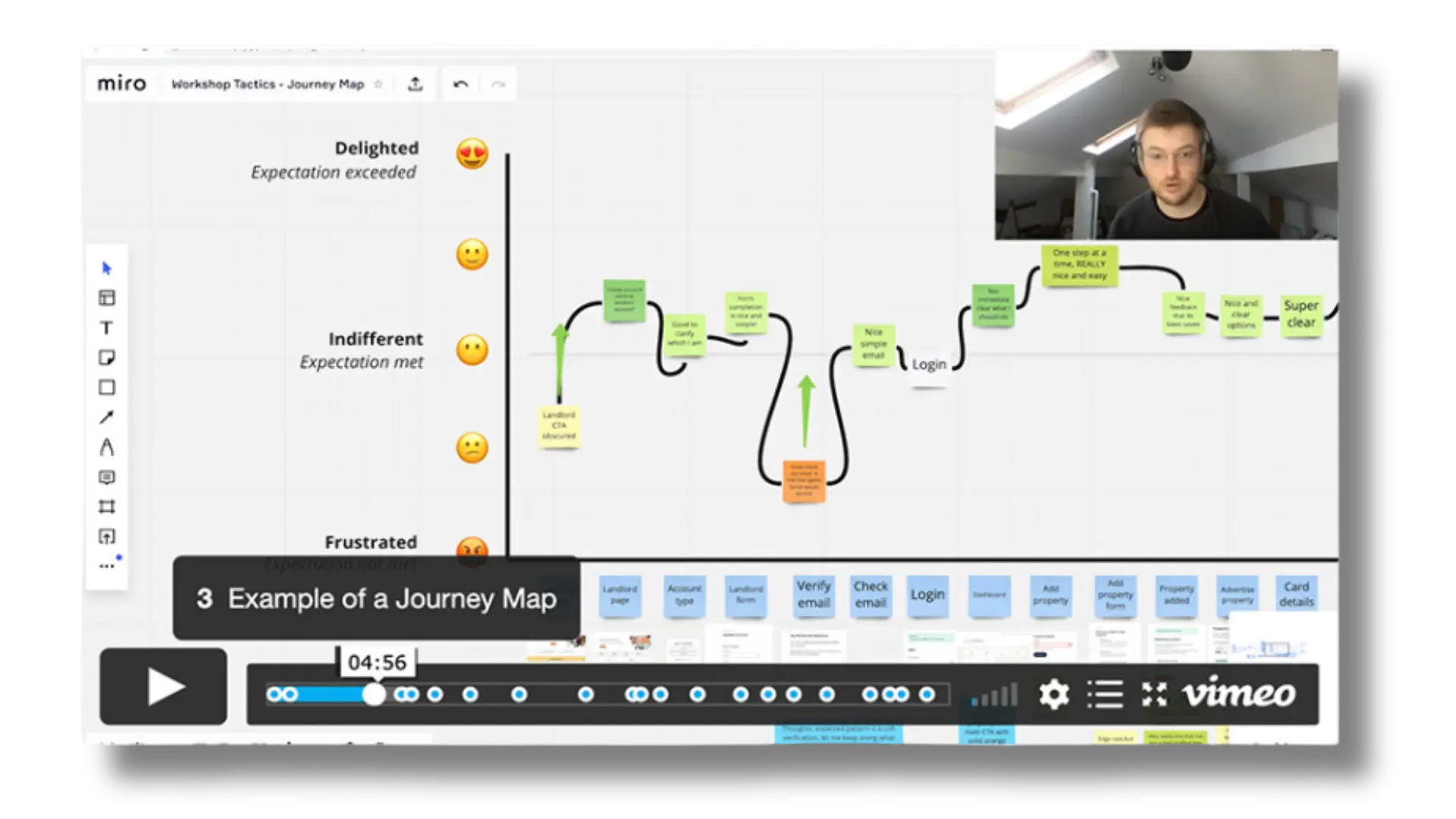The image size is (1456, 819).
Task: Expand more tools with three dots
Action: click(107, 566)
